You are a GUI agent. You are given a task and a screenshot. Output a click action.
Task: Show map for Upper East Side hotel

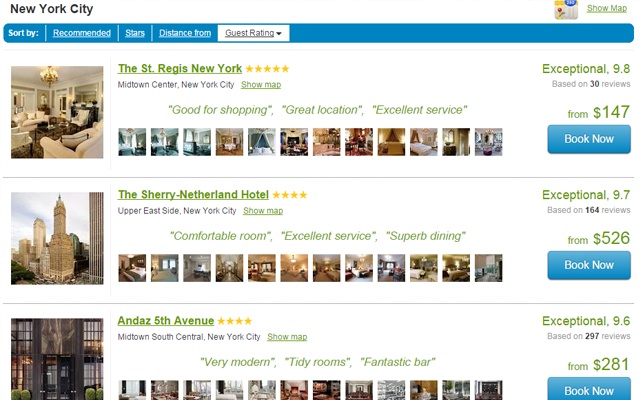[x=263, y=211]
